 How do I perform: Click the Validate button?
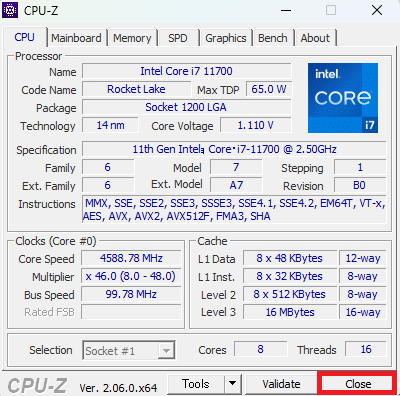click(x=281, y=384)
